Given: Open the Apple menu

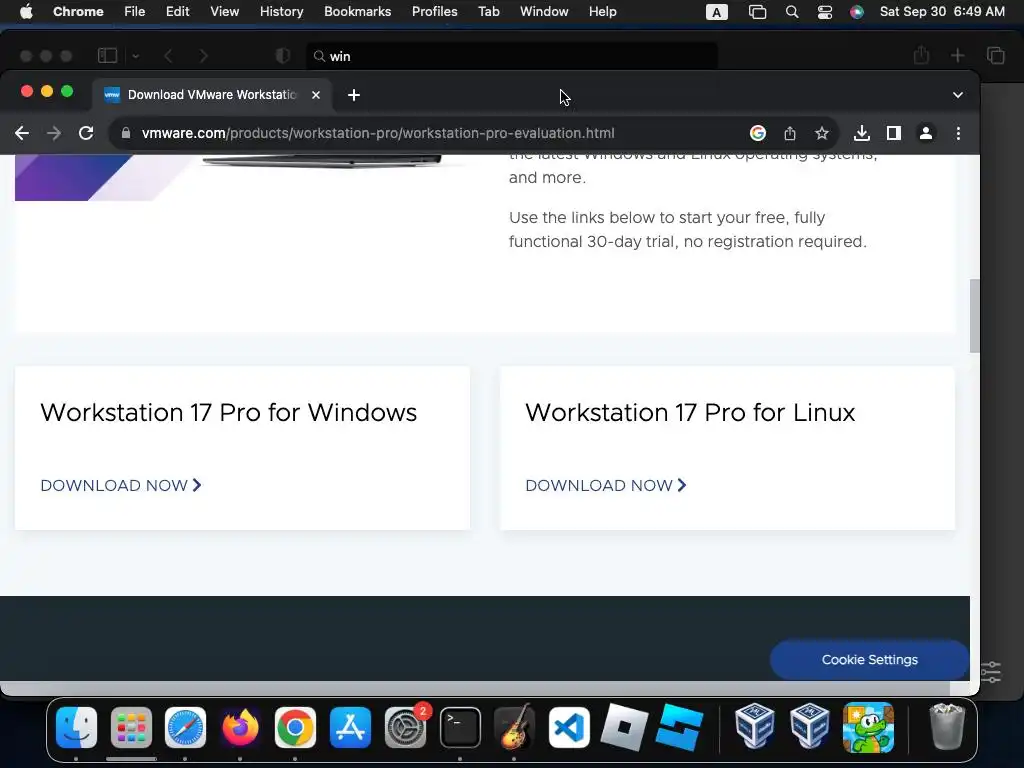Looking at the screenshot, I should (26, 12).
